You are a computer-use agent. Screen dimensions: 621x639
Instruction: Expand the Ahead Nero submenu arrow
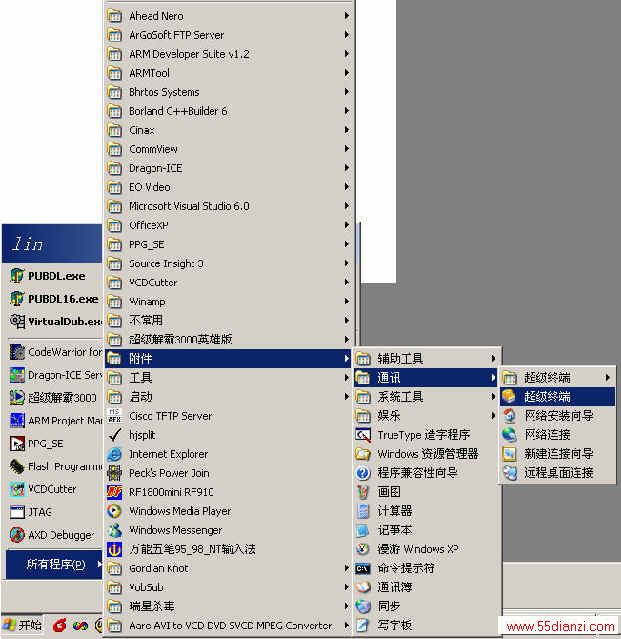(347, 16)
